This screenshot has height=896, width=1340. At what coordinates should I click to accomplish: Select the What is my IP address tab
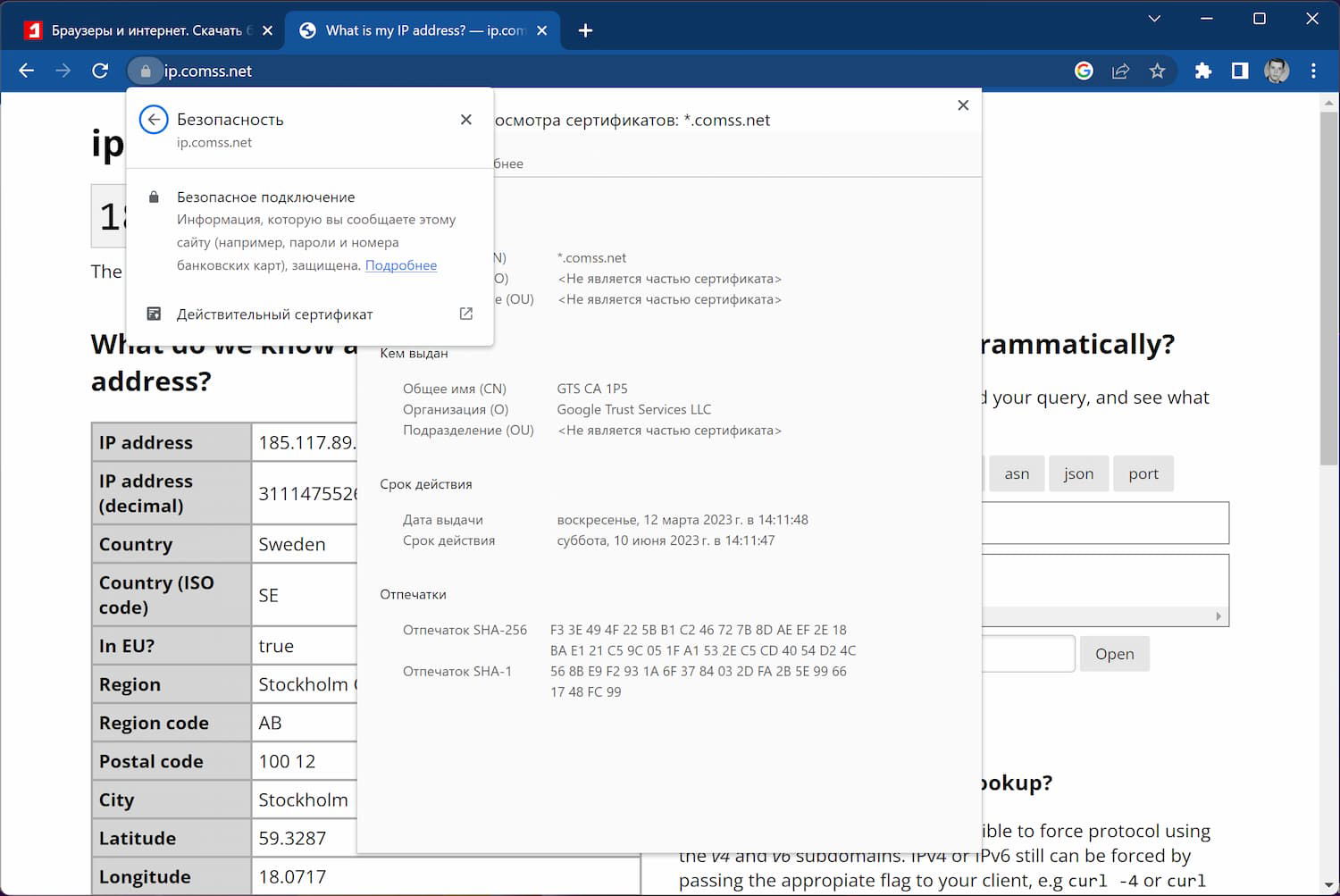tap(423, 30)
